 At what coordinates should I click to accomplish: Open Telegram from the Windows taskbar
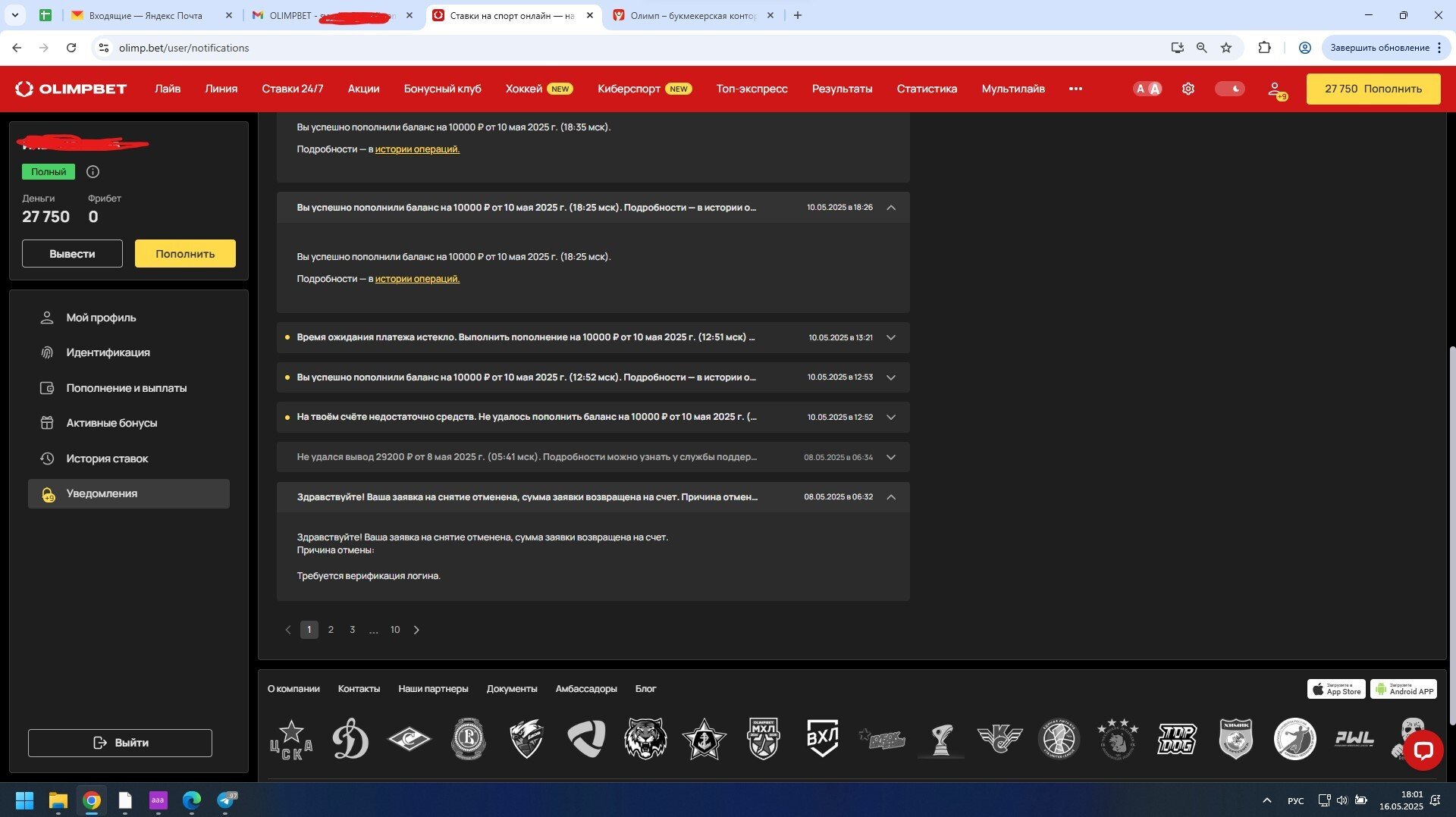[226, 800]
